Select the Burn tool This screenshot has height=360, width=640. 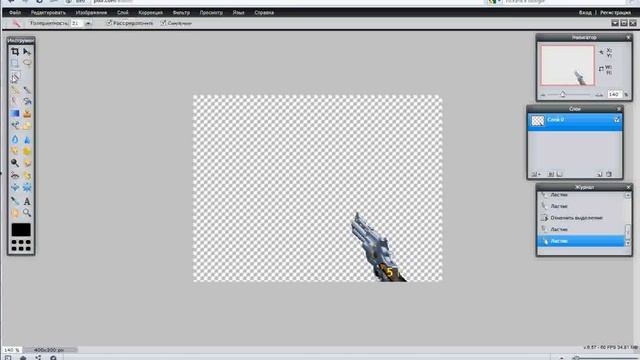[27, 163]
